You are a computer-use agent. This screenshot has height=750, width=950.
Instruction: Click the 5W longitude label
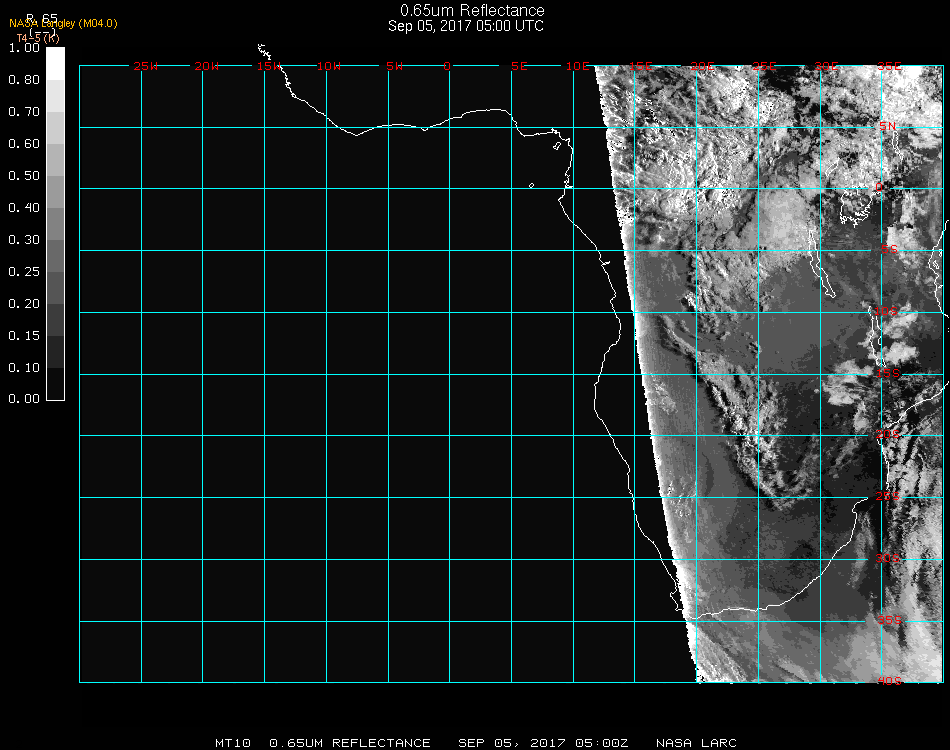394,66
